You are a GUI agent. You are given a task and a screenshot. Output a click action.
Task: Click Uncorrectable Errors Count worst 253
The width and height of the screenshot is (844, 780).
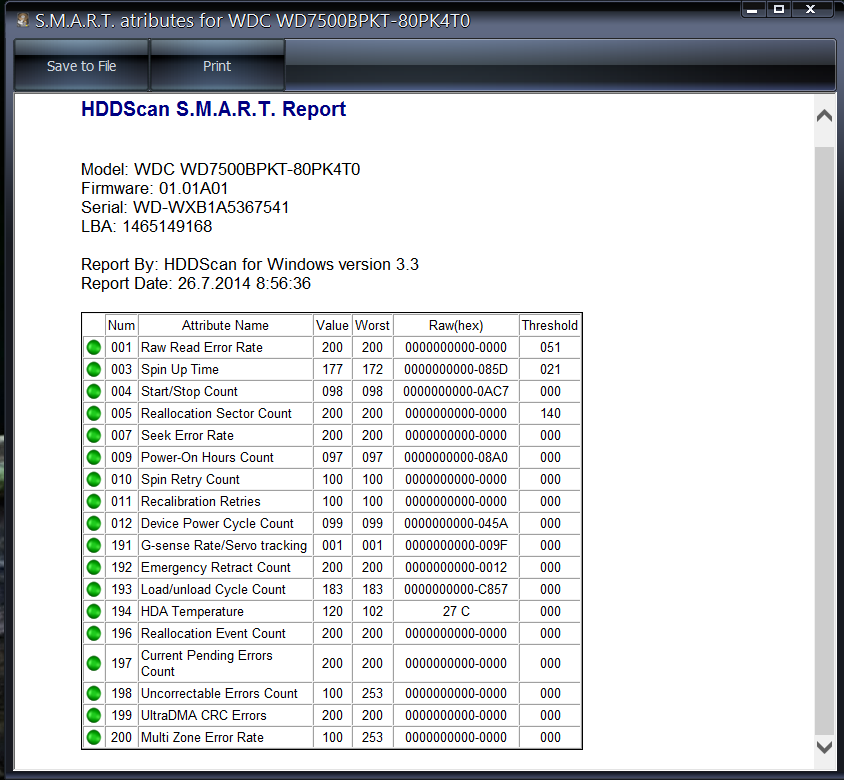(372, 693)
